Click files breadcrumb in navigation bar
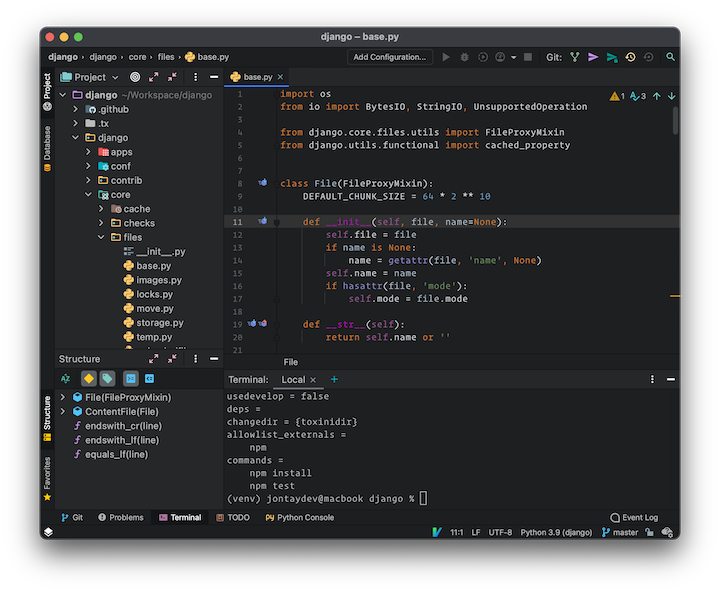The width and height of the screenshot is (720, 592). [166, 57]
